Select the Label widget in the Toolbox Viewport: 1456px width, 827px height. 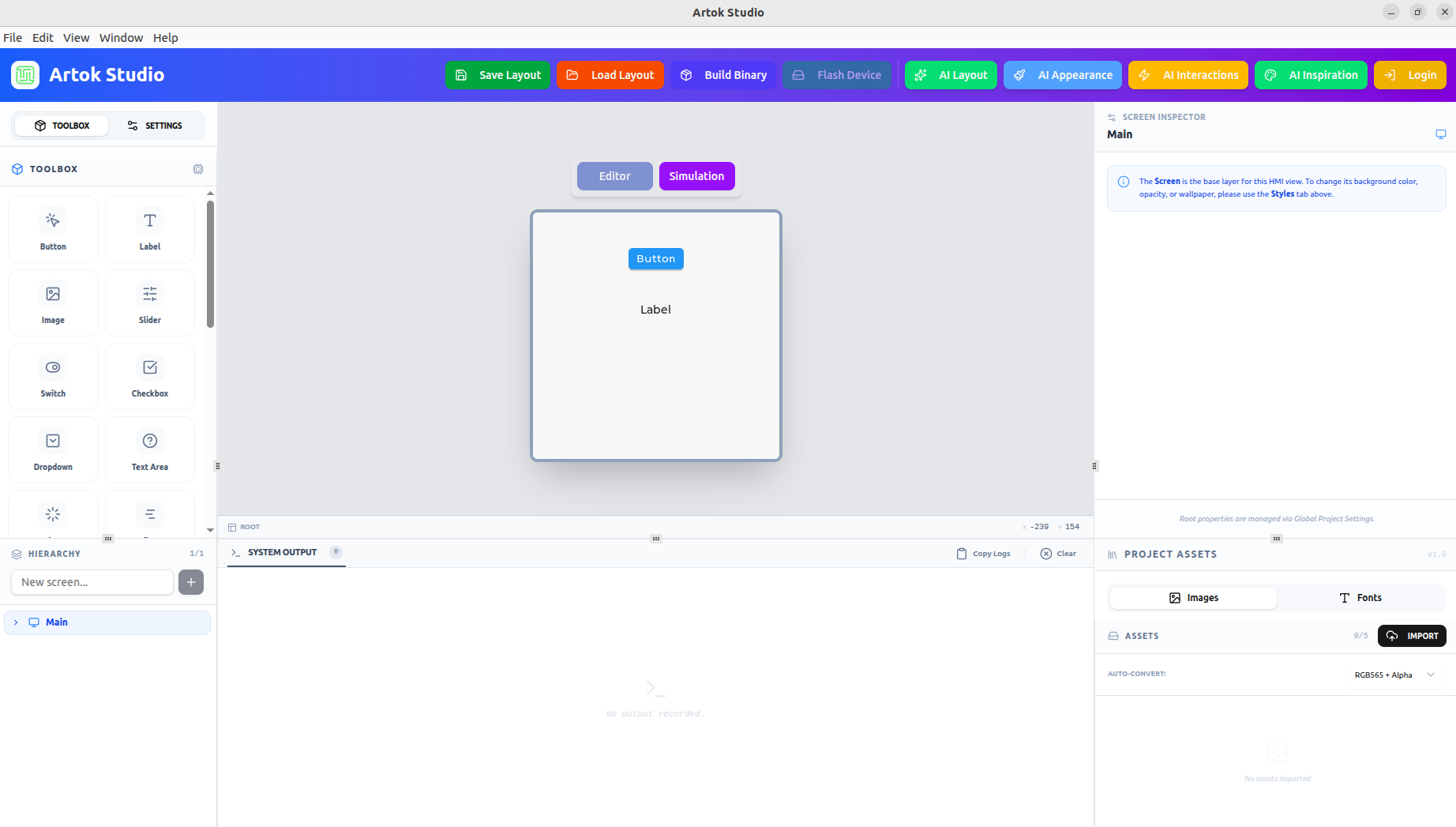(x=149, y=228)
